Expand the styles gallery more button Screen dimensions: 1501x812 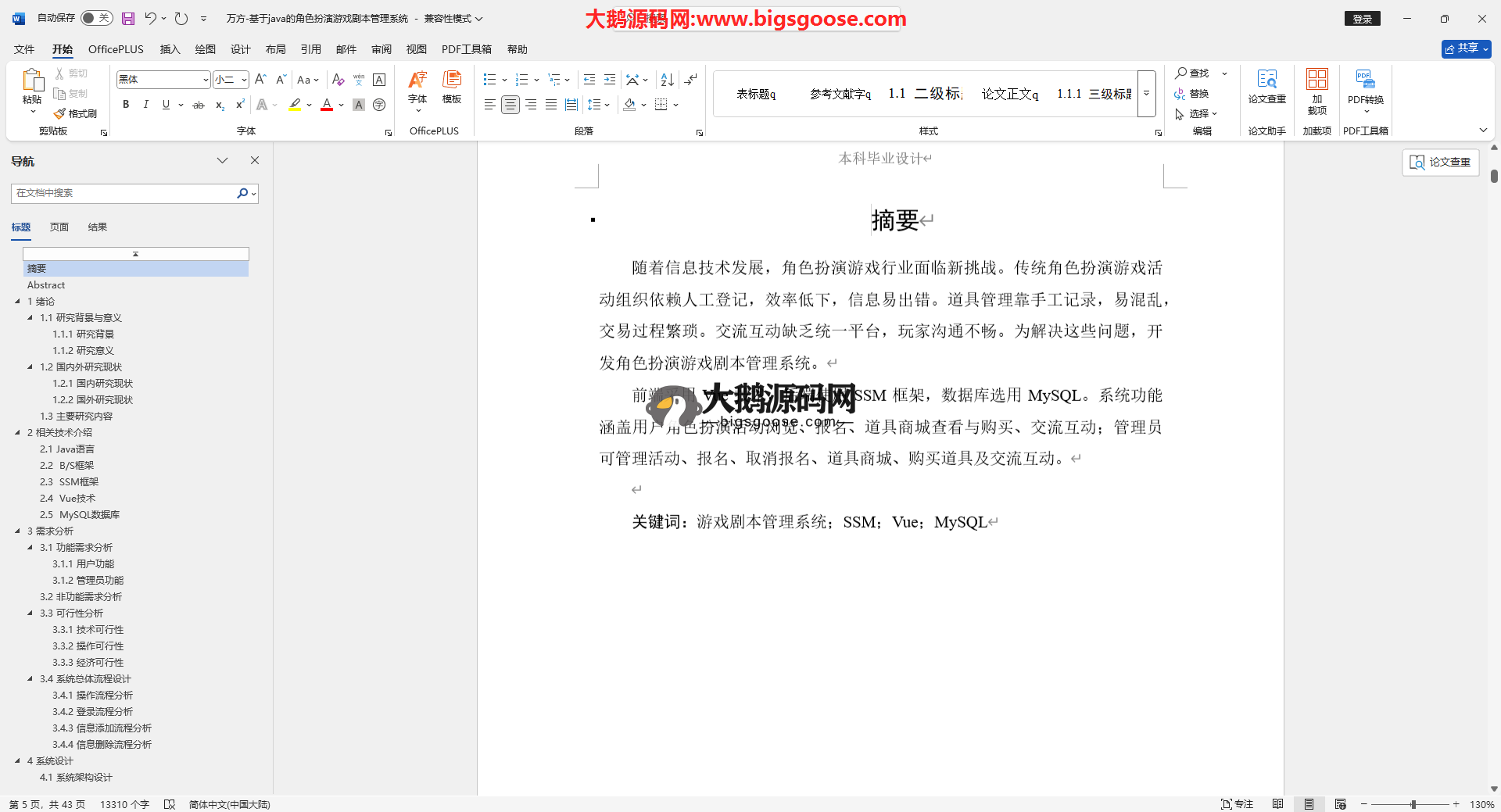[1146, 93]
